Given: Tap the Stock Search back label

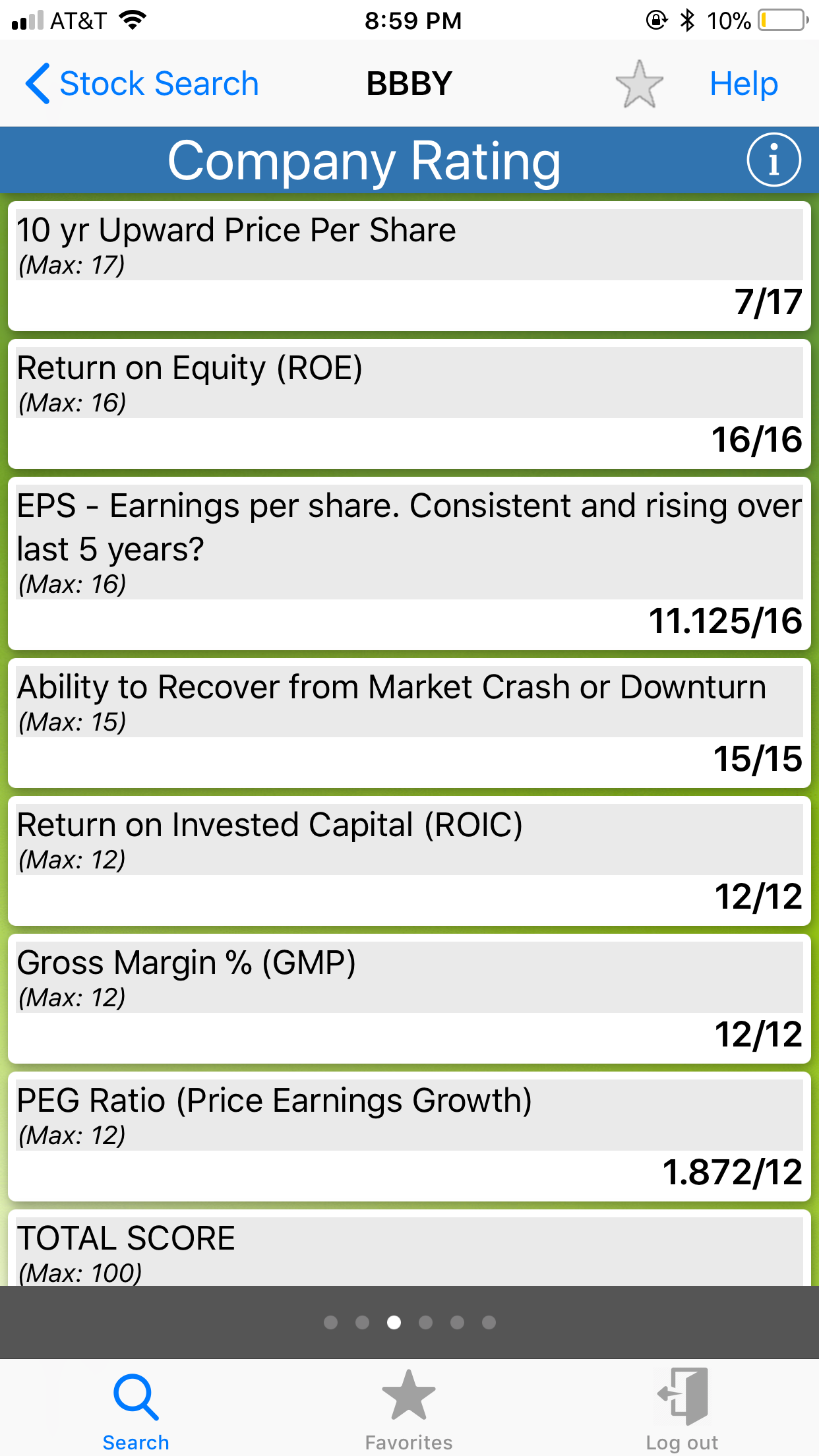Looking at the screenshot, I should tap(159, 84).
